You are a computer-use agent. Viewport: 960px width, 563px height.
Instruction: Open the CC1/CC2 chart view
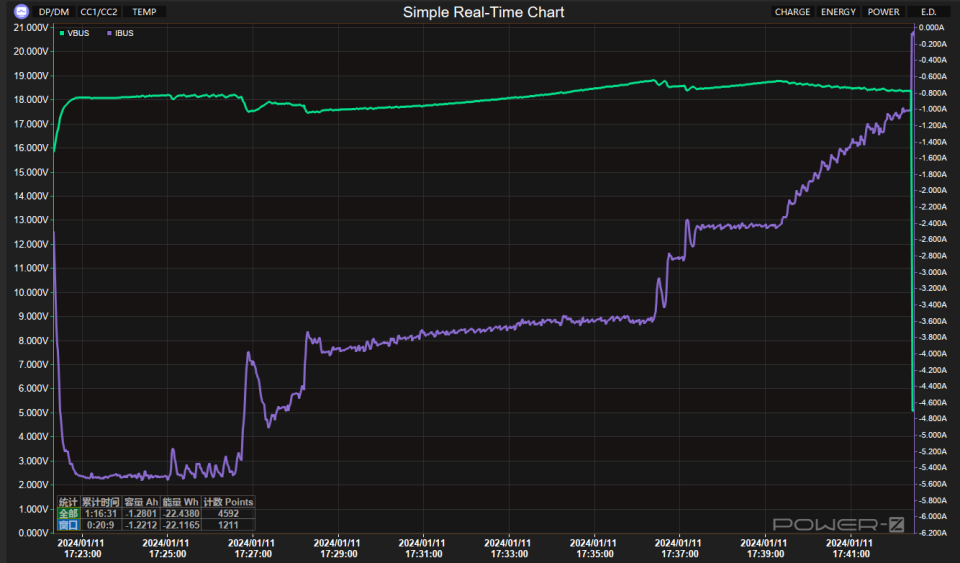(x=99, y=12)
